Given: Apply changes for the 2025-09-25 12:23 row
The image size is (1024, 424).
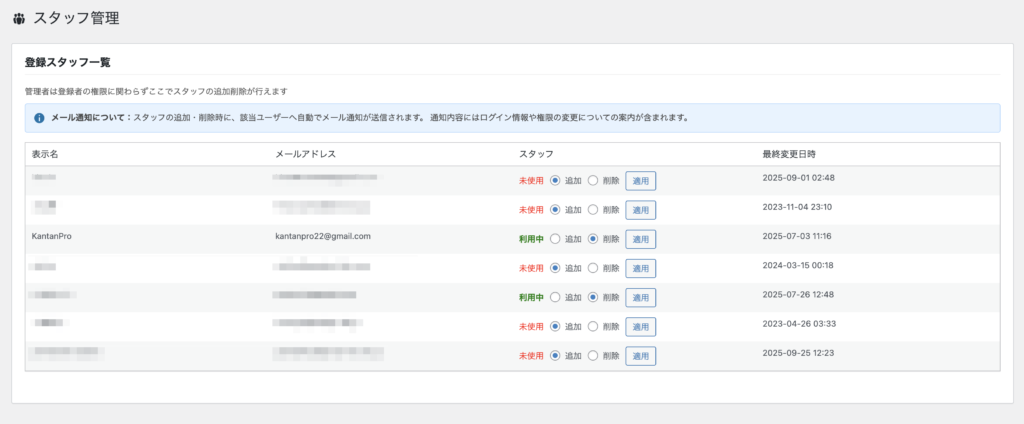Looking at the screenshot, I should 640,356.
